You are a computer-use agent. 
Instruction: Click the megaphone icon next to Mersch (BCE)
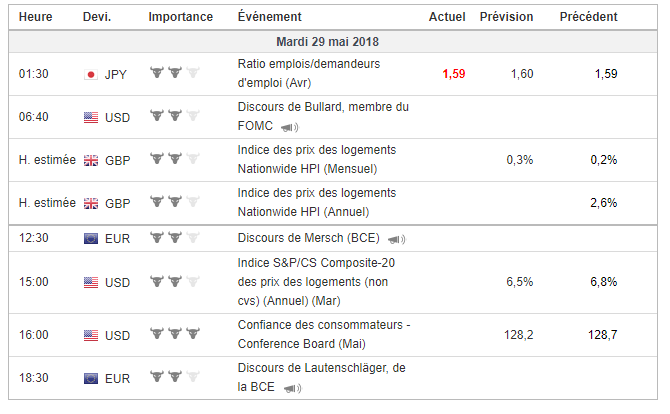point(396,239)
